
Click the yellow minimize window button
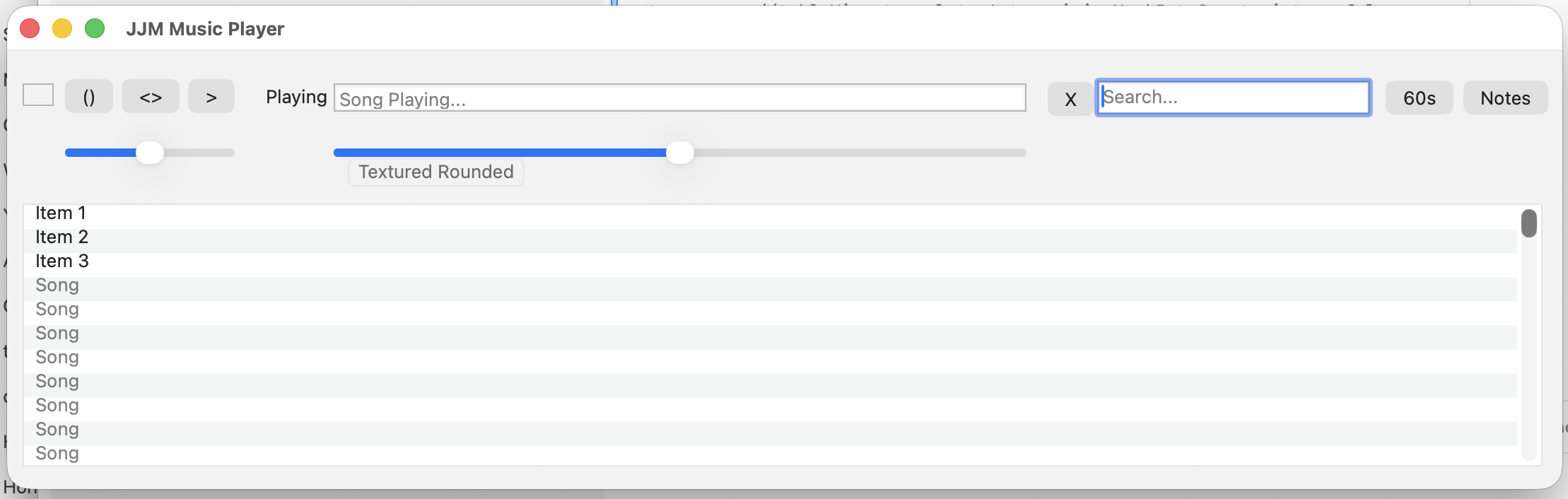pos(62,28)
